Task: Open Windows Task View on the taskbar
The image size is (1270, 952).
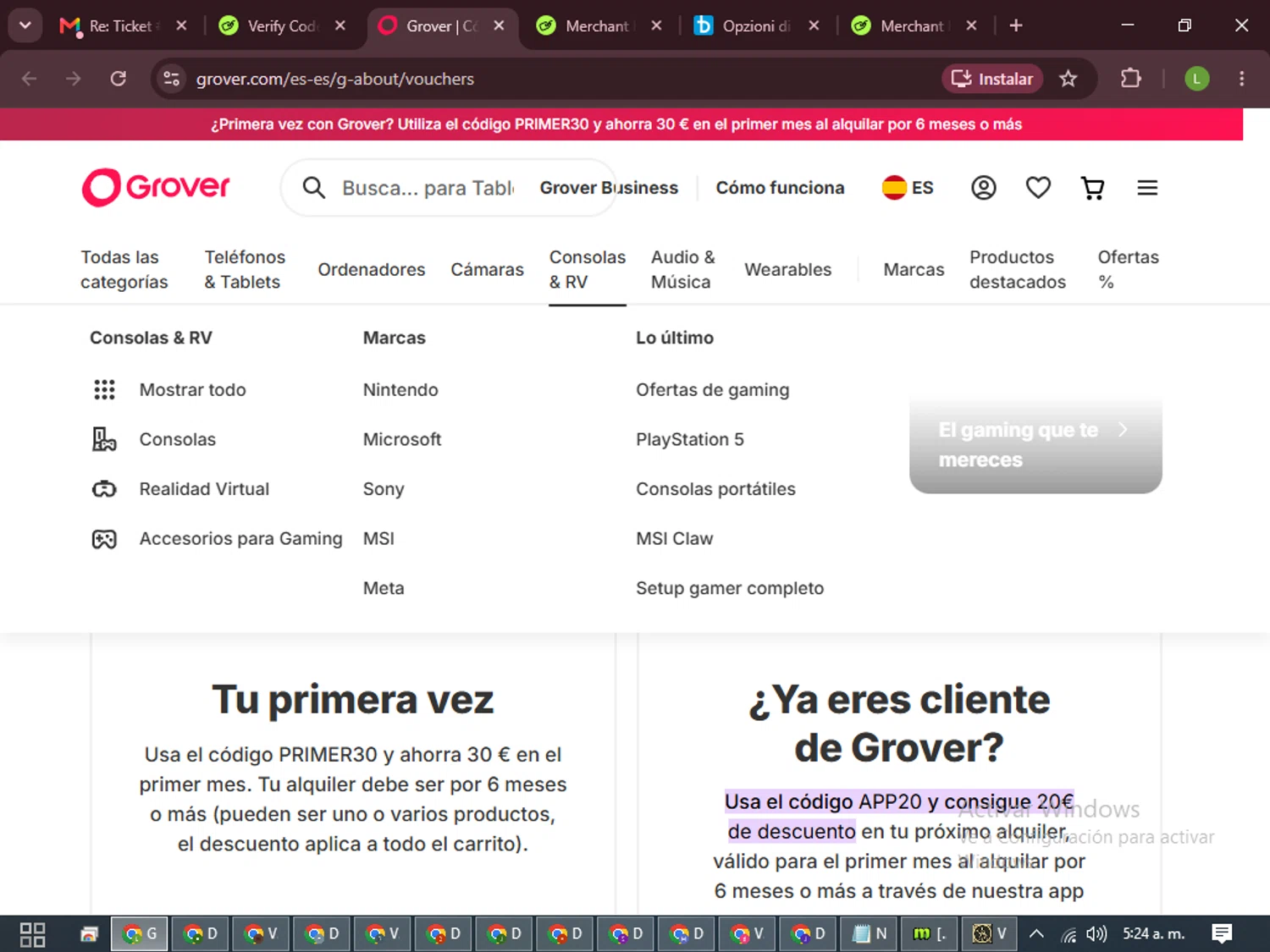Action: [32, 934]
